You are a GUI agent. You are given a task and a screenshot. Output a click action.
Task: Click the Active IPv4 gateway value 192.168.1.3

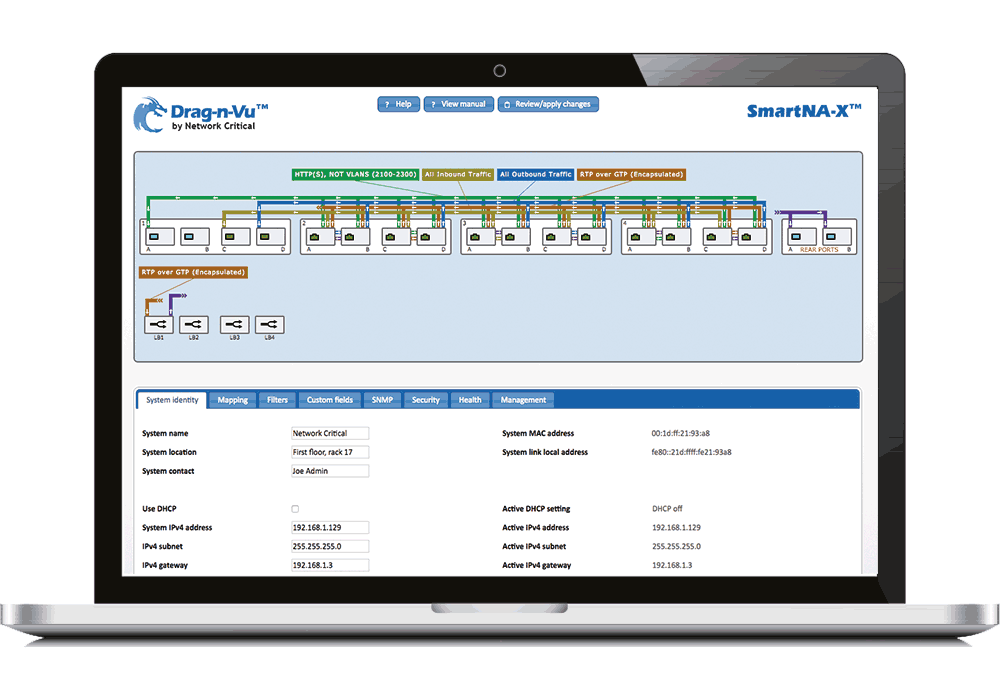click(x=672, y=565)
